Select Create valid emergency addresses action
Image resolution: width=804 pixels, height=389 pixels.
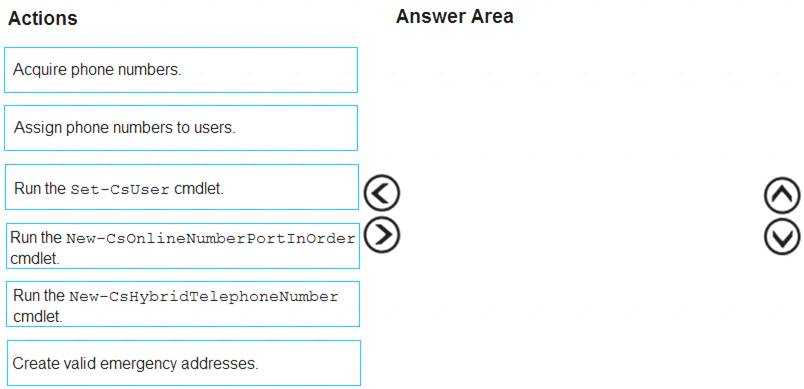click(184, 363)
